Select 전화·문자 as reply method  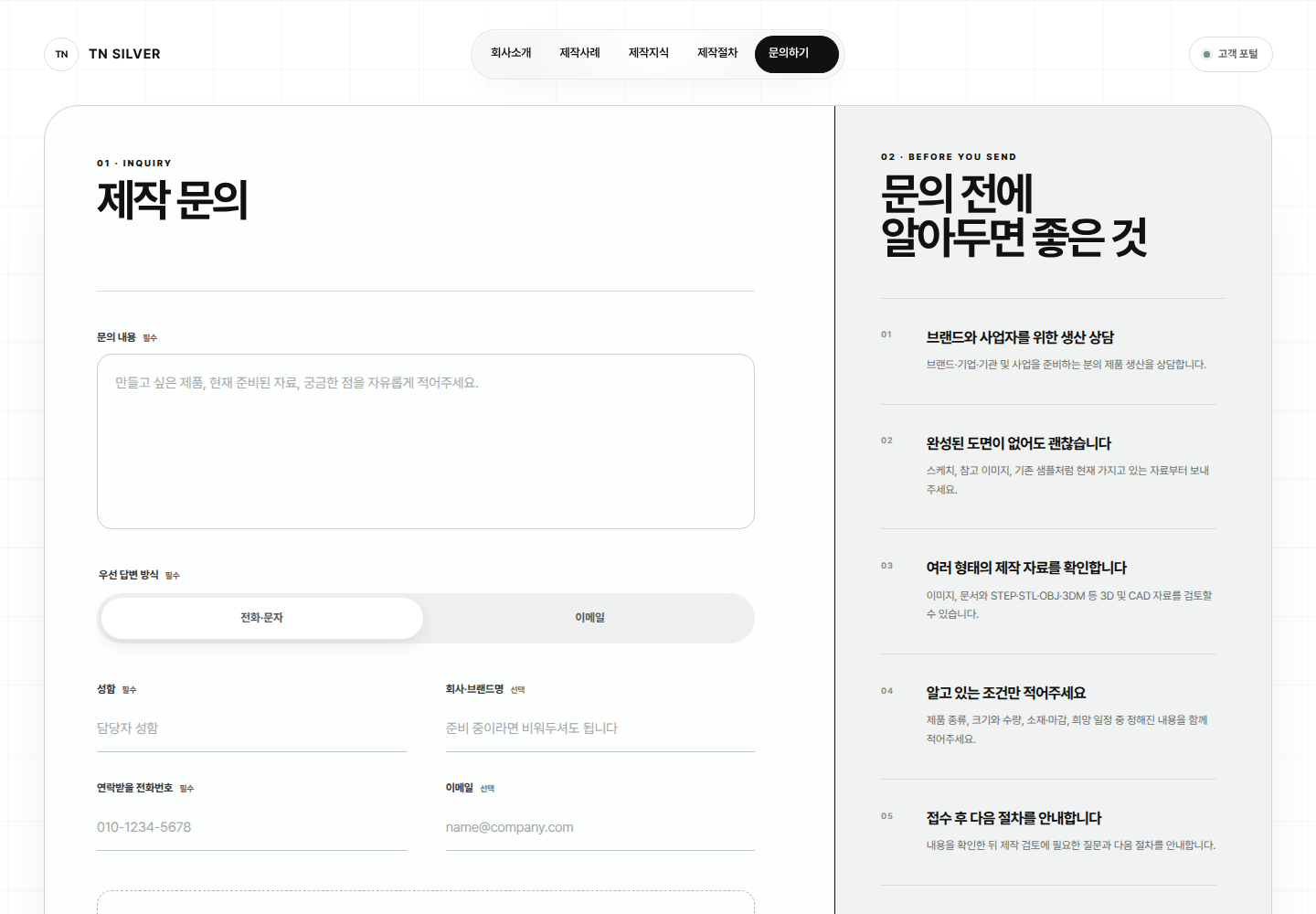click(262, 618)
